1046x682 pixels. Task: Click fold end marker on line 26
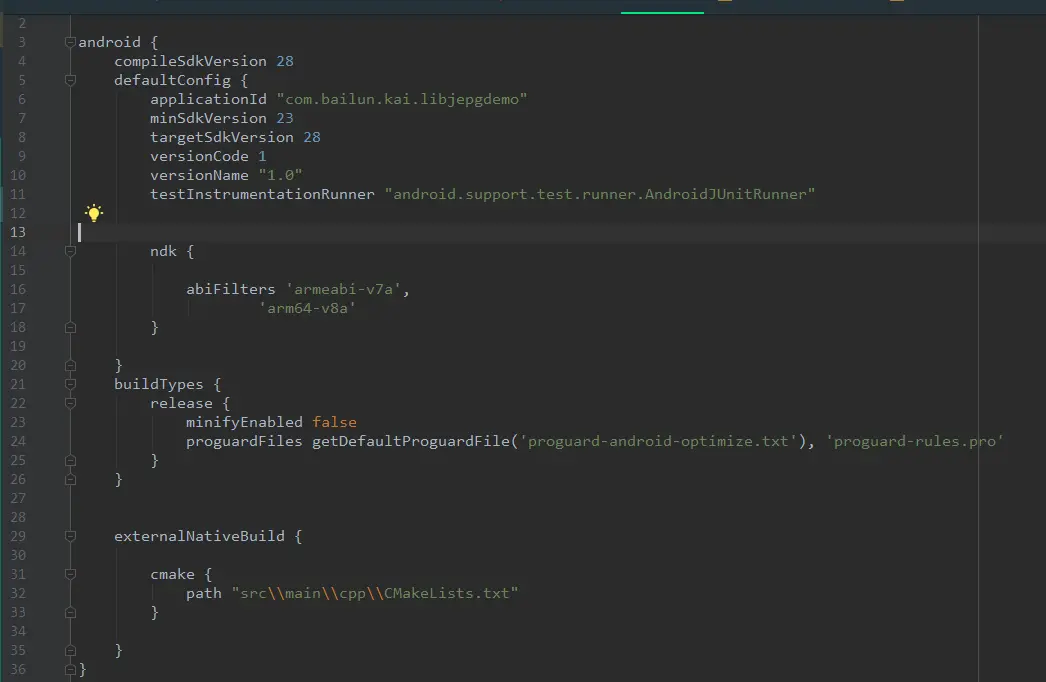[70, 480]
